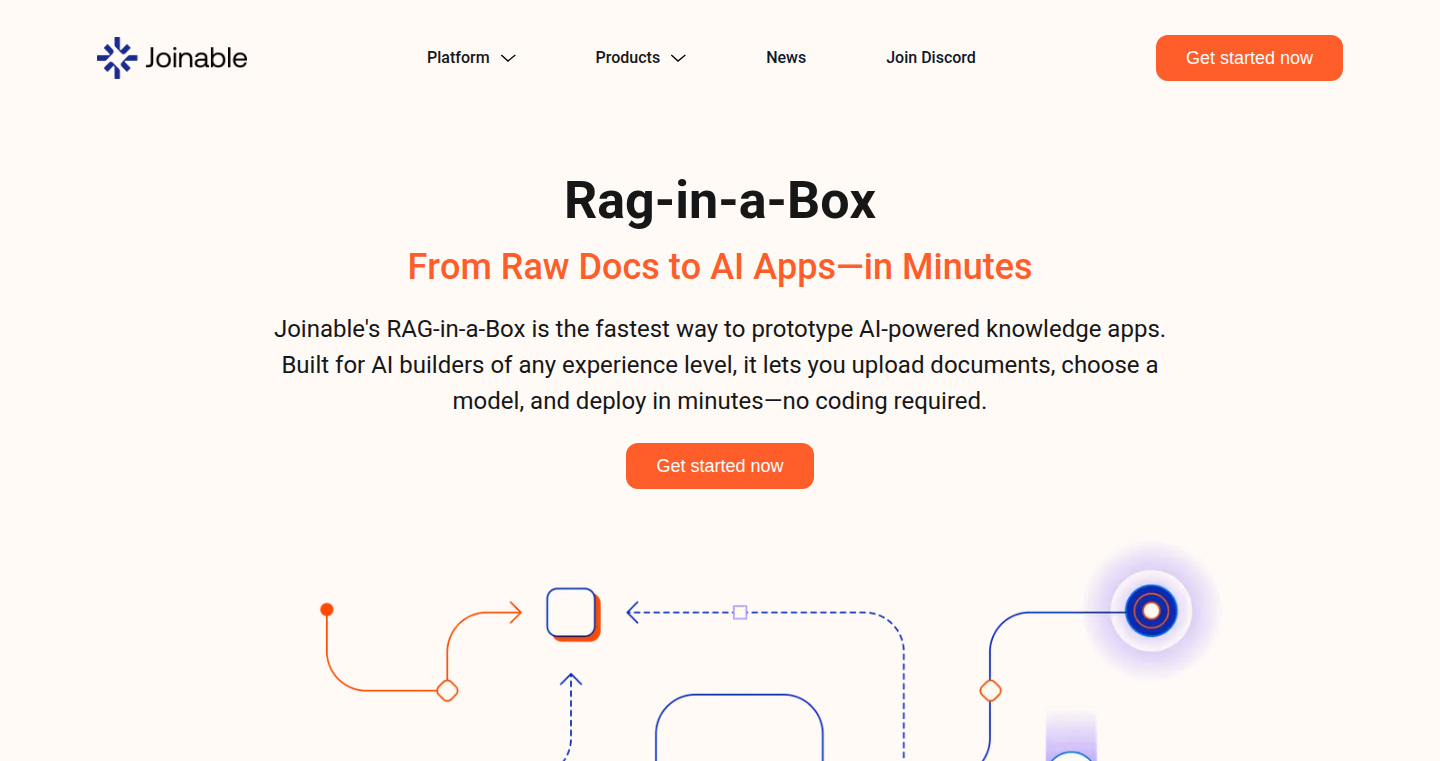Viewport: 1440px width, 761px height.
Task: Go to the News page
Action: pos(786,58)
